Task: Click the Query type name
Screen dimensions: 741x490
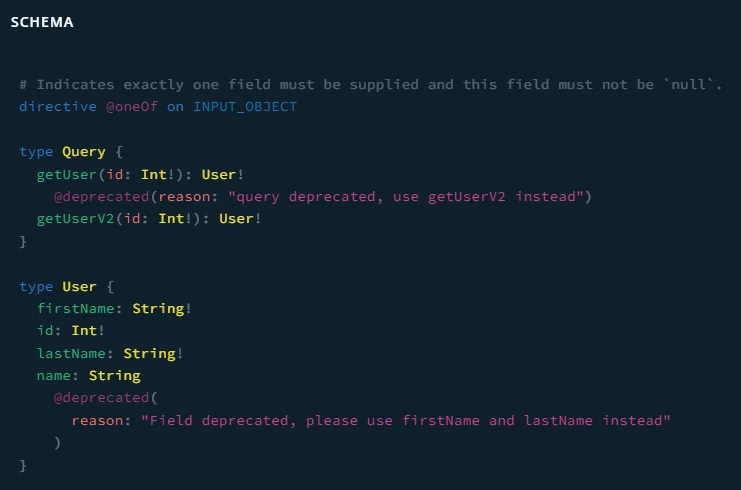Action: point(83,151)
